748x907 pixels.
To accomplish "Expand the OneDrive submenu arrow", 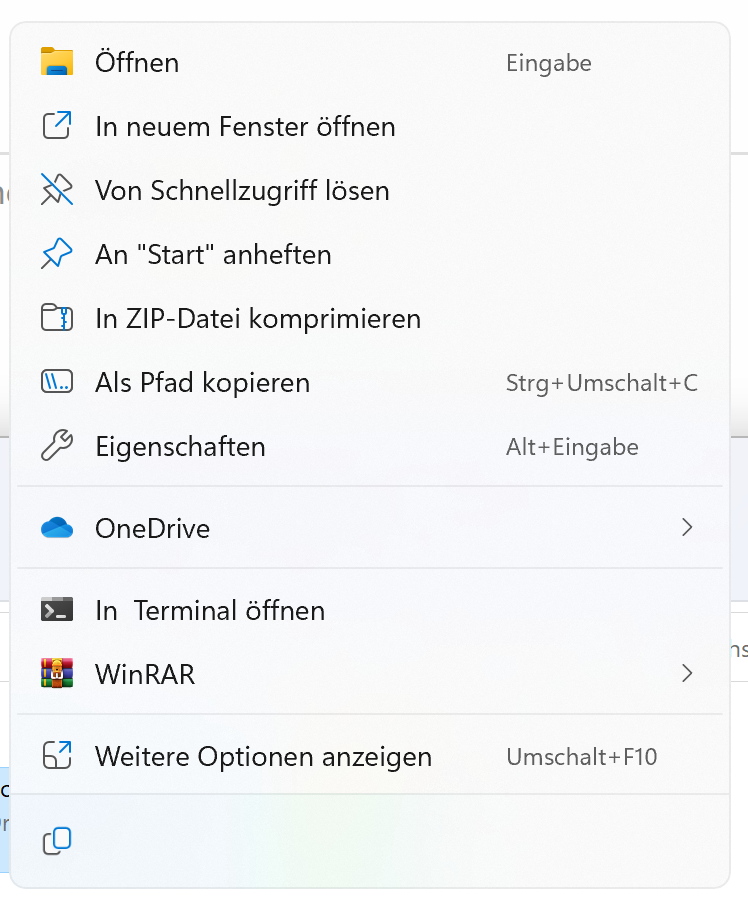I will coord(687,528).
